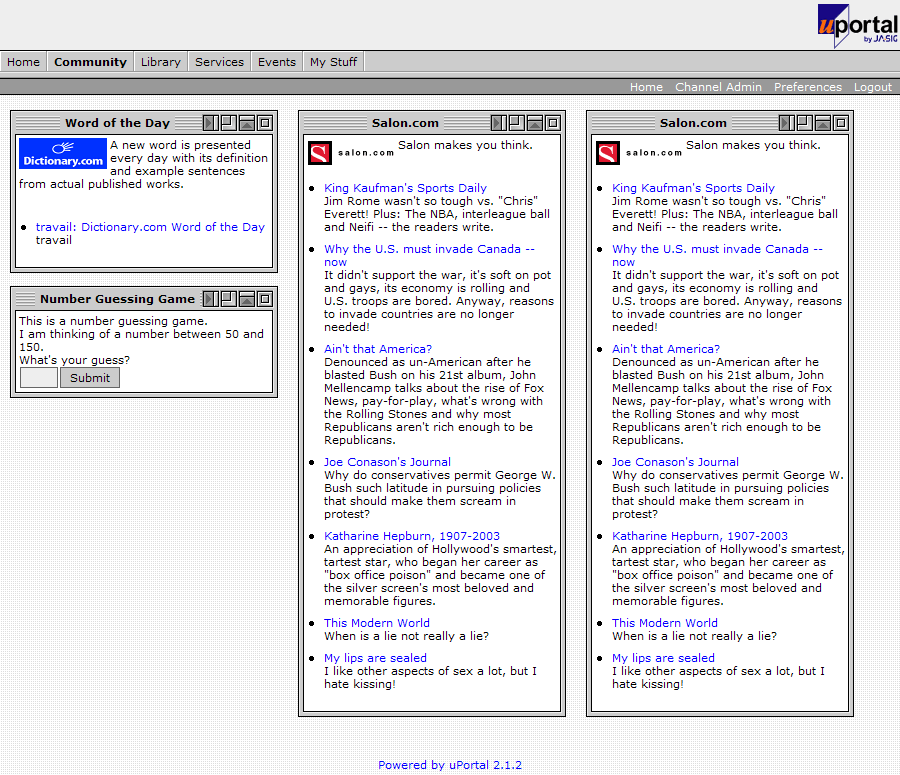Collapse Number Guessing Game with the up-arrow icon
Image resolution: width=900 pixels, height=775 pixels.
coord(247,299)
